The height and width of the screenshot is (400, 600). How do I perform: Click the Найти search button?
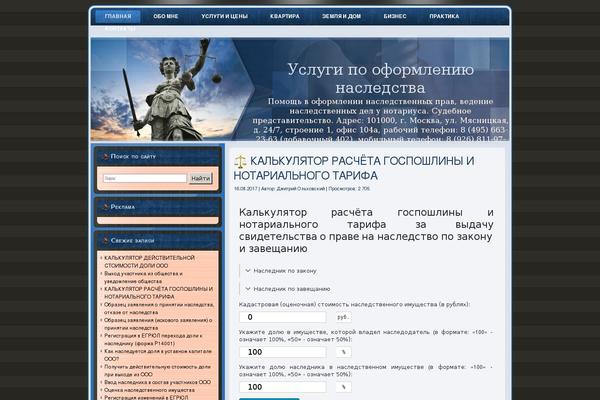click(x=200, y=178)
